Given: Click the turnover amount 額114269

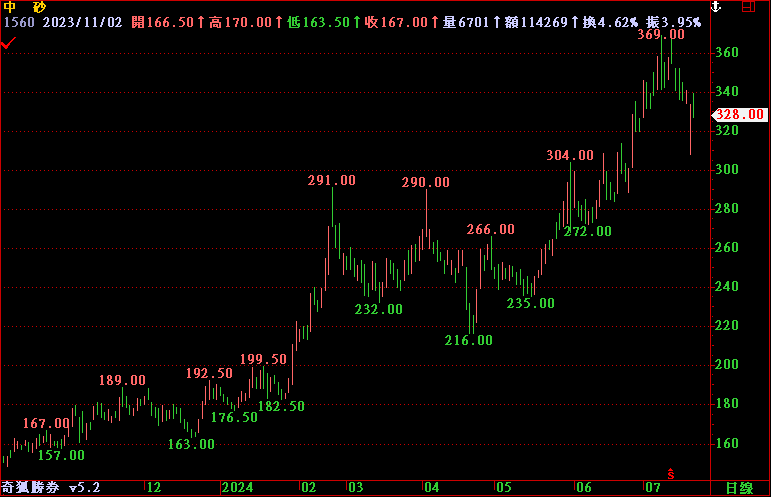Looking at the screenshot, I should (536, 22).
